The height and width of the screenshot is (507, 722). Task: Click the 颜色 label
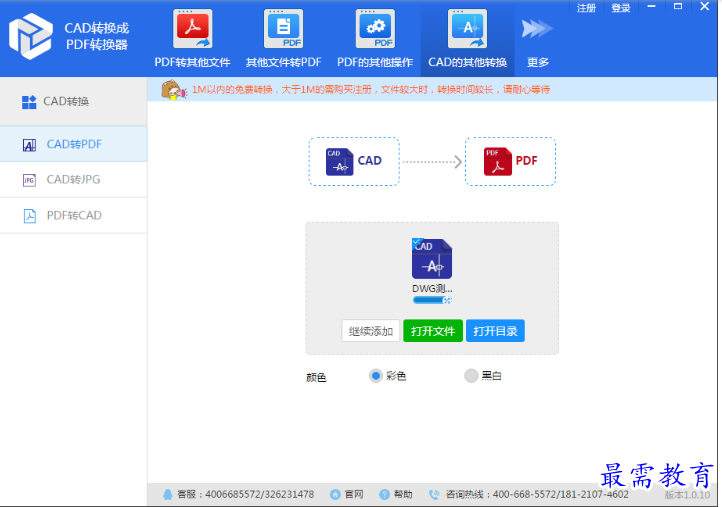(x=316, y=378)
